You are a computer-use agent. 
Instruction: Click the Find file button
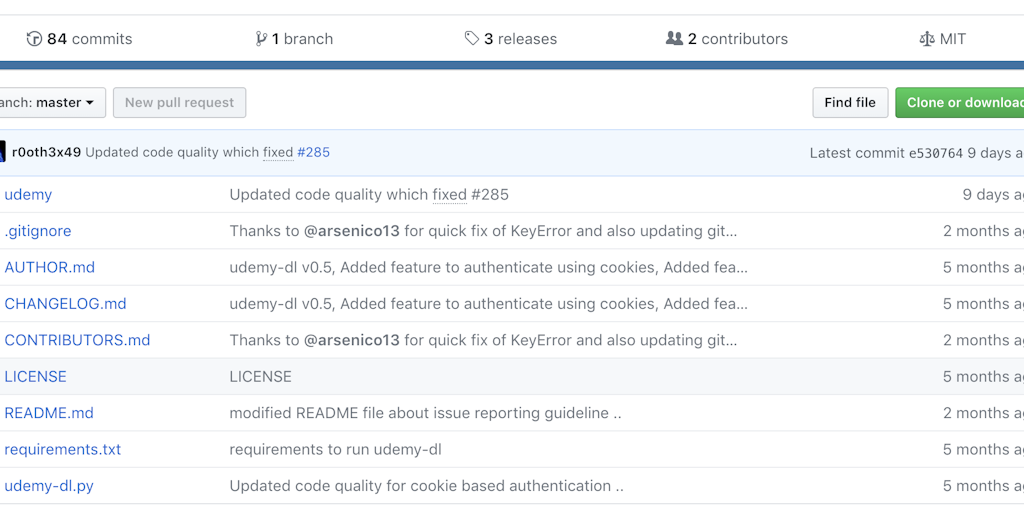(x=850, y=103)
